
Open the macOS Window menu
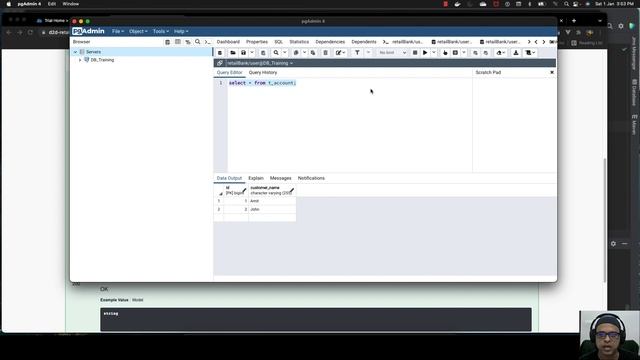tap(71, 4)
